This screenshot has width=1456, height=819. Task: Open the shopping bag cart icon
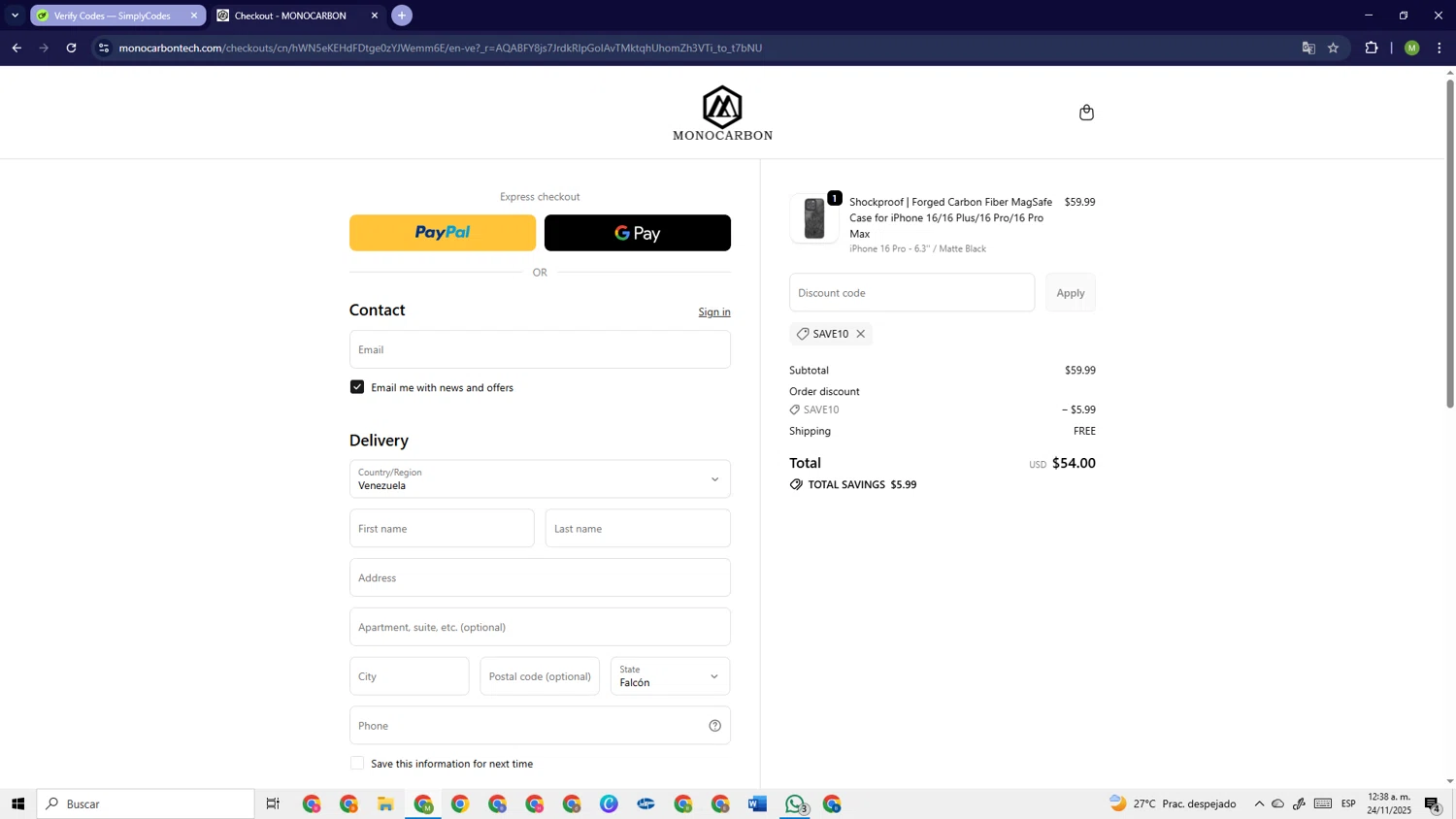click(x=1086, y=113)
